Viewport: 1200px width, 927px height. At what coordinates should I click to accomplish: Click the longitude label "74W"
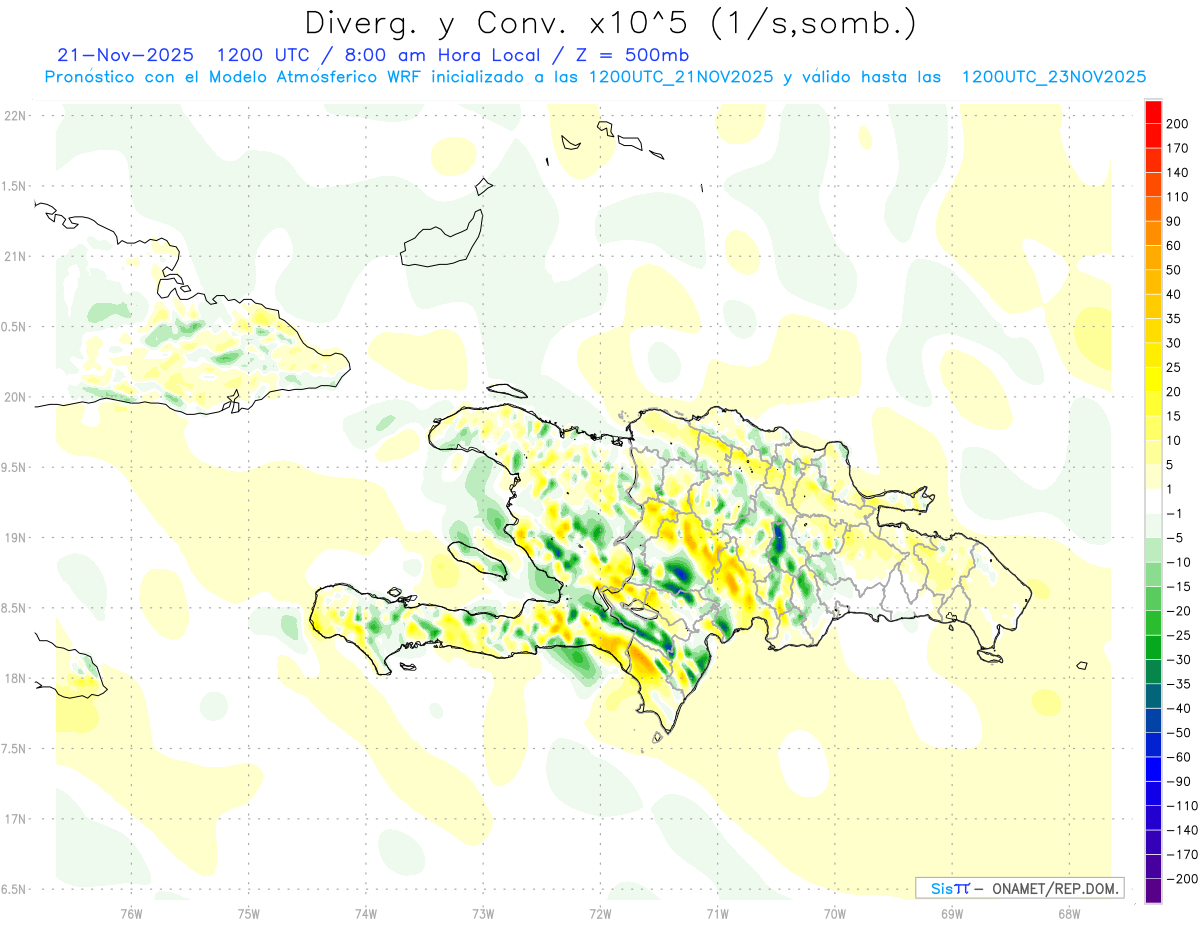[x=365, y=913]
